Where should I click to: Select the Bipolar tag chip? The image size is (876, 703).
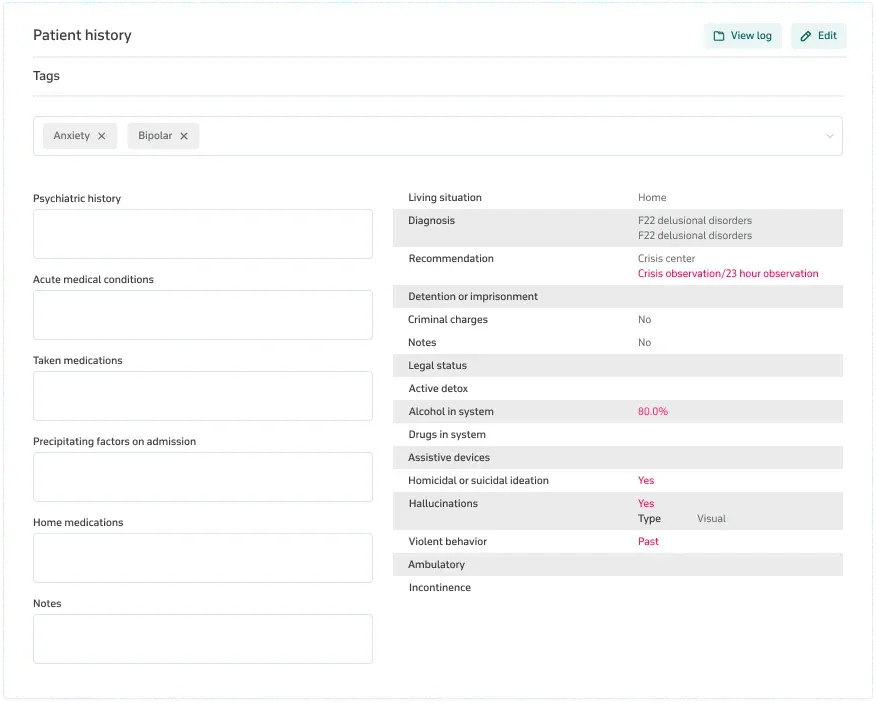coord(155,136)
